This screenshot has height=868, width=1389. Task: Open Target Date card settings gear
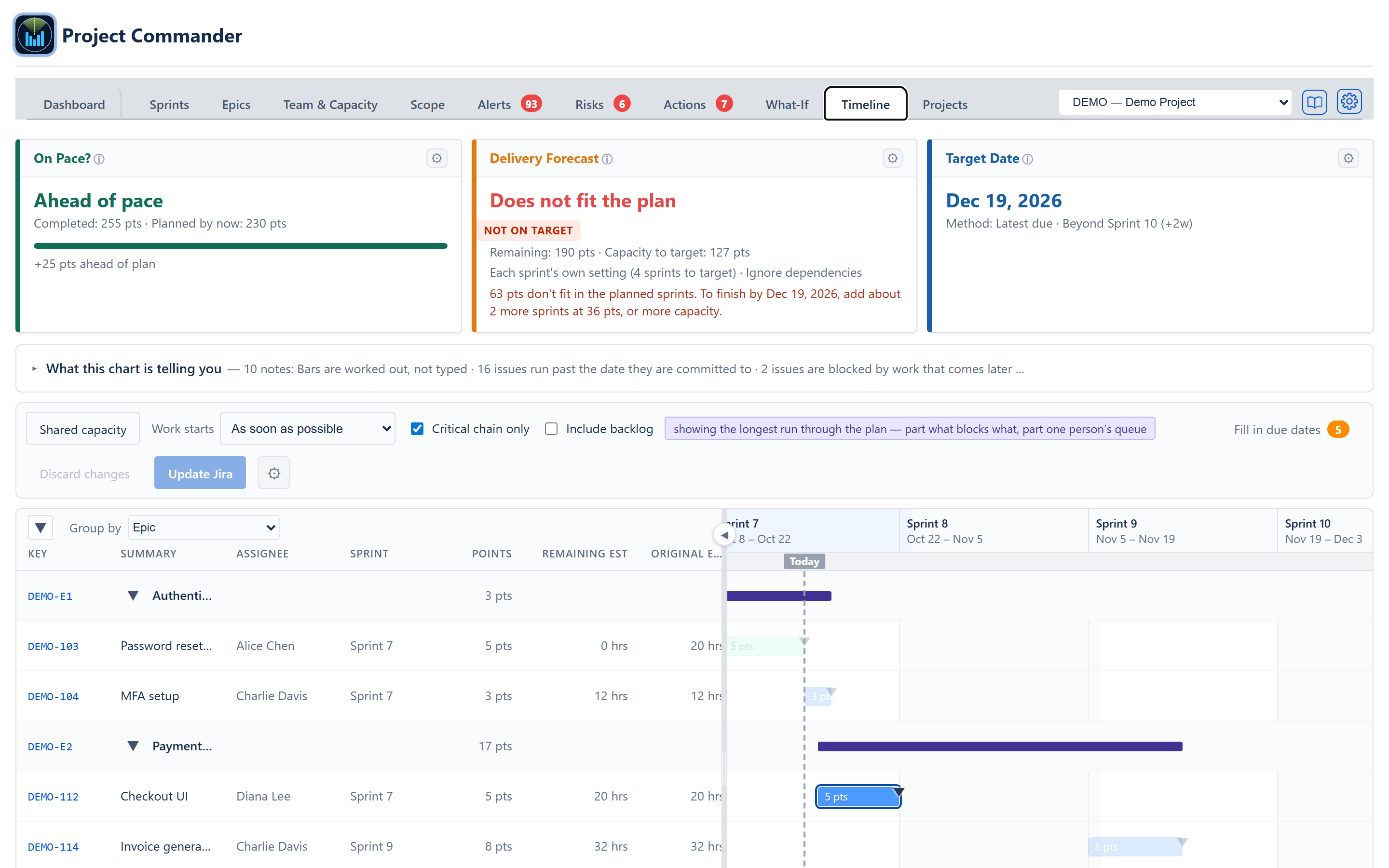[x=1348, y=159]
